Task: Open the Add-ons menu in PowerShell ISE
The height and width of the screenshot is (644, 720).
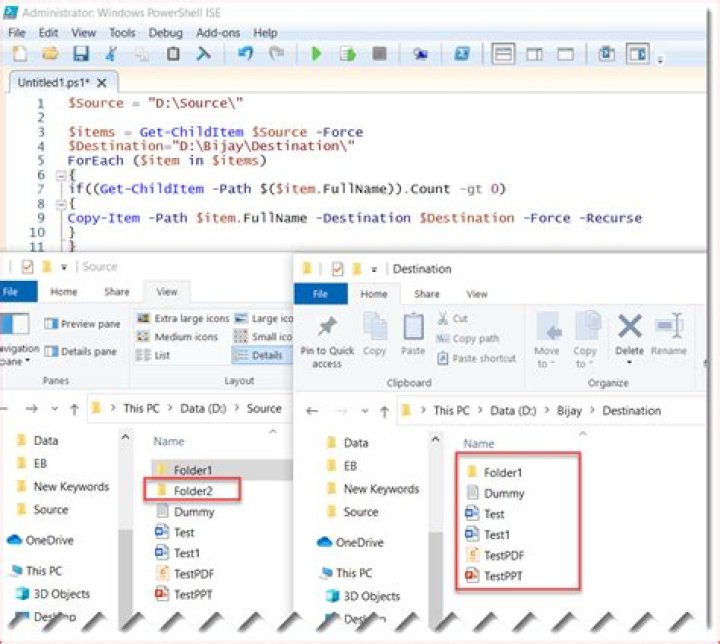Action: (x=218, y=33)
